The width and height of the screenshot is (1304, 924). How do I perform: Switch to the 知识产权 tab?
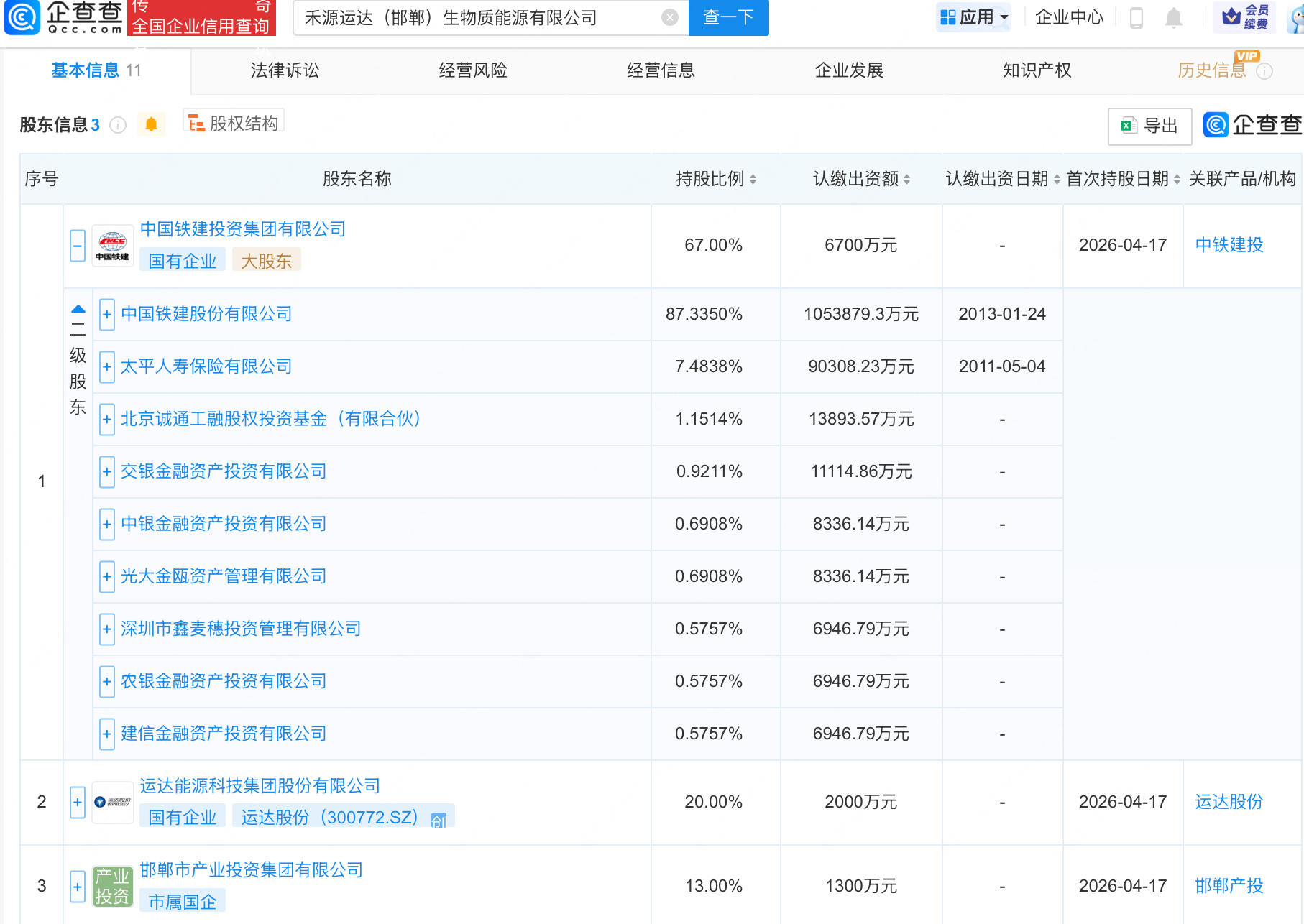pyautogui.click(x=1037, y=70)
